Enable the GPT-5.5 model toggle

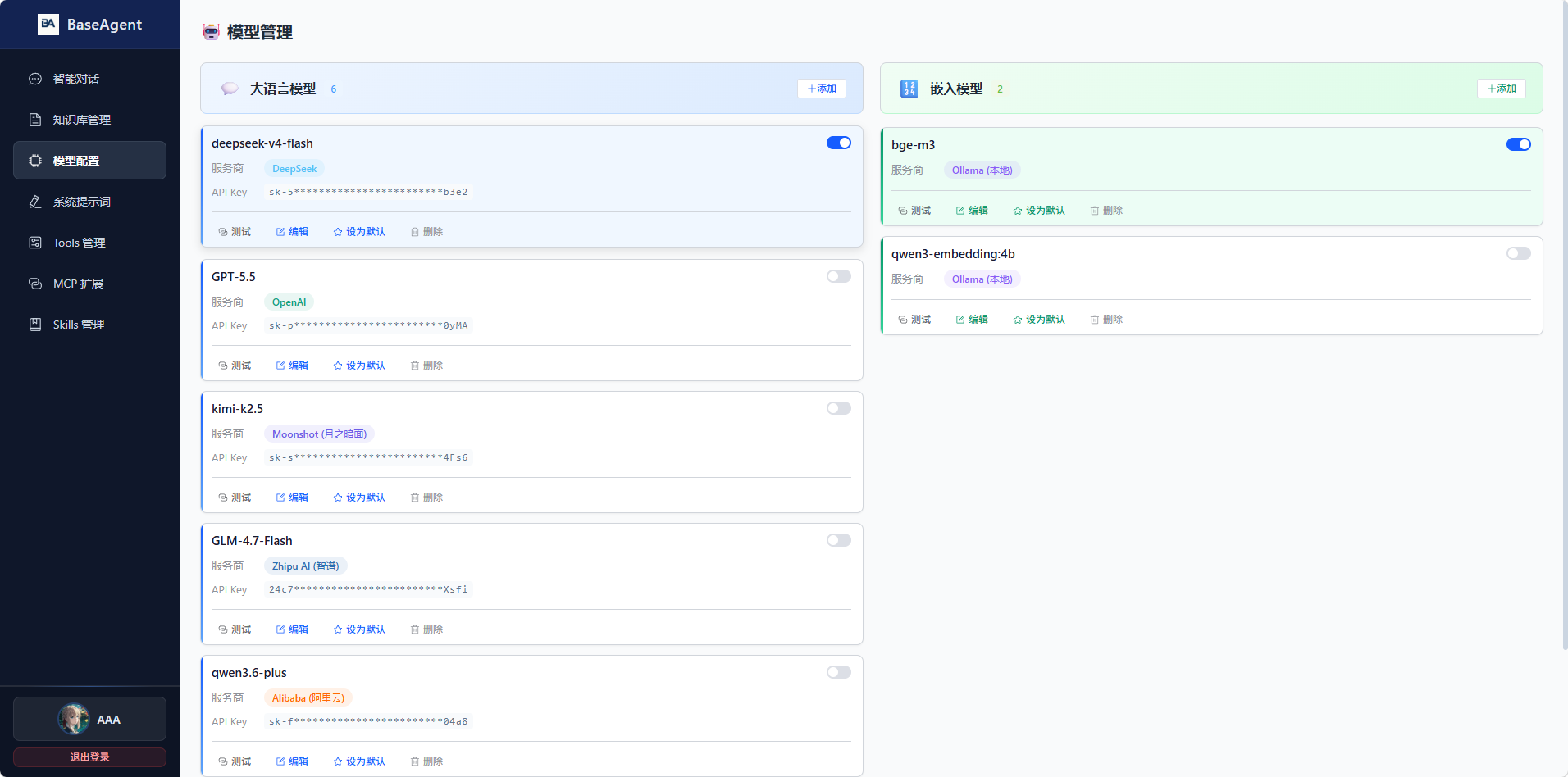click(839, 276)
